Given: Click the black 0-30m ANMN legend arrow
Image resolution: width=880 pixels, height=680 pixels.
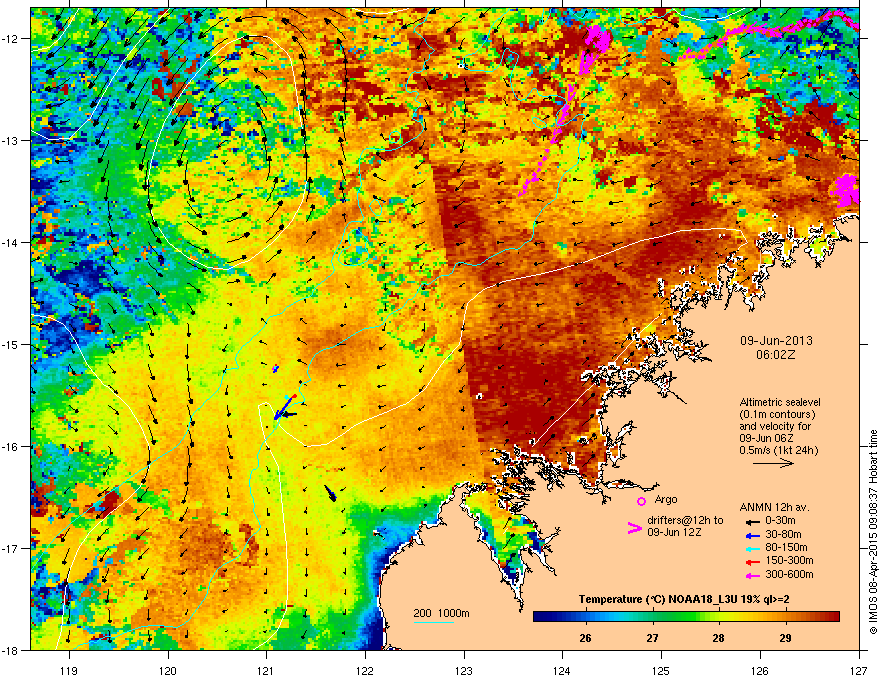Looking at the screenshot, I should 751,521.
